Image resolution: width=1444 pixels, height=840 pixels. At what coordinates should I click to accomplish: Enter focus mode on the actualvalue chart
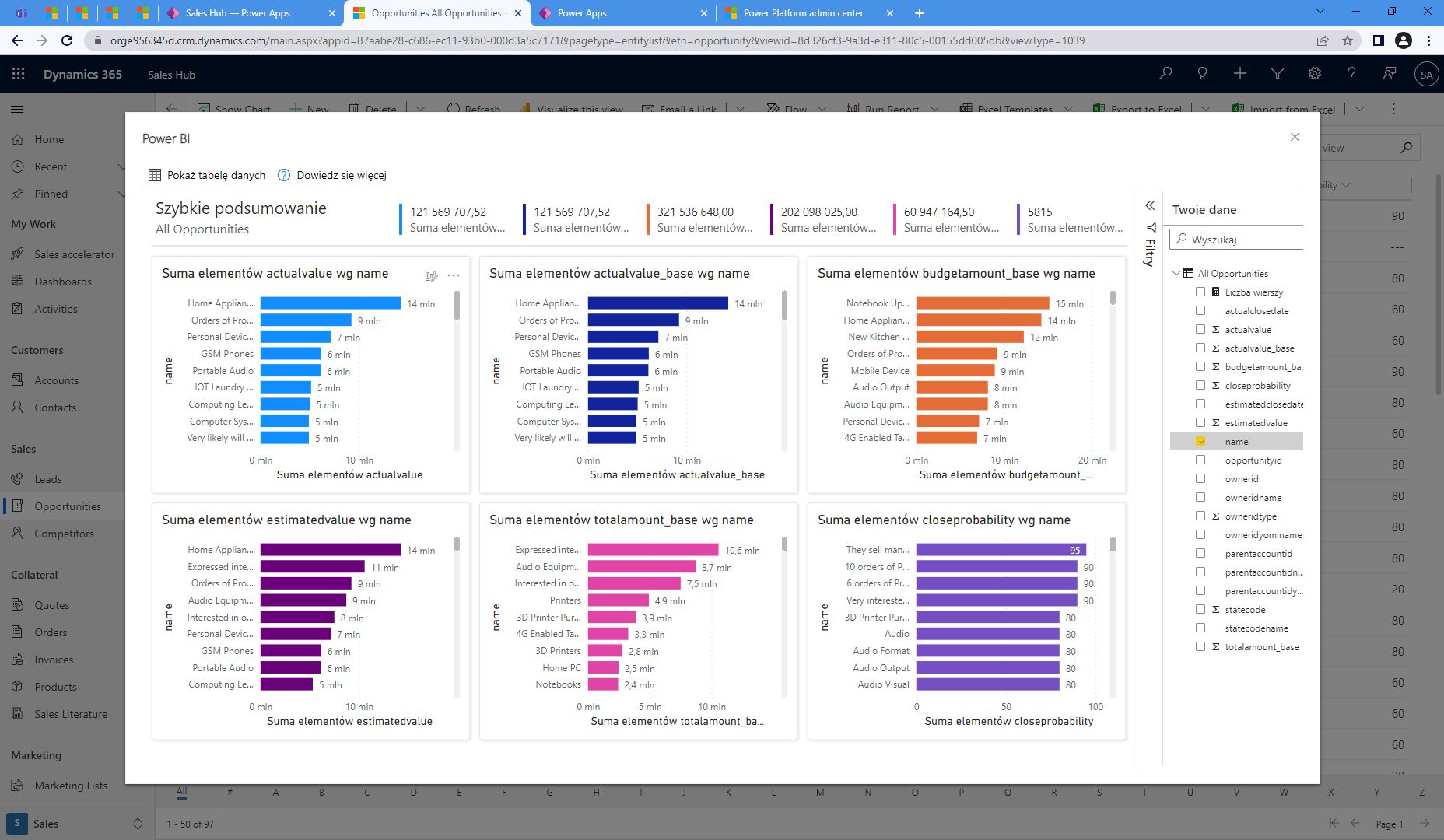(433, 275)
